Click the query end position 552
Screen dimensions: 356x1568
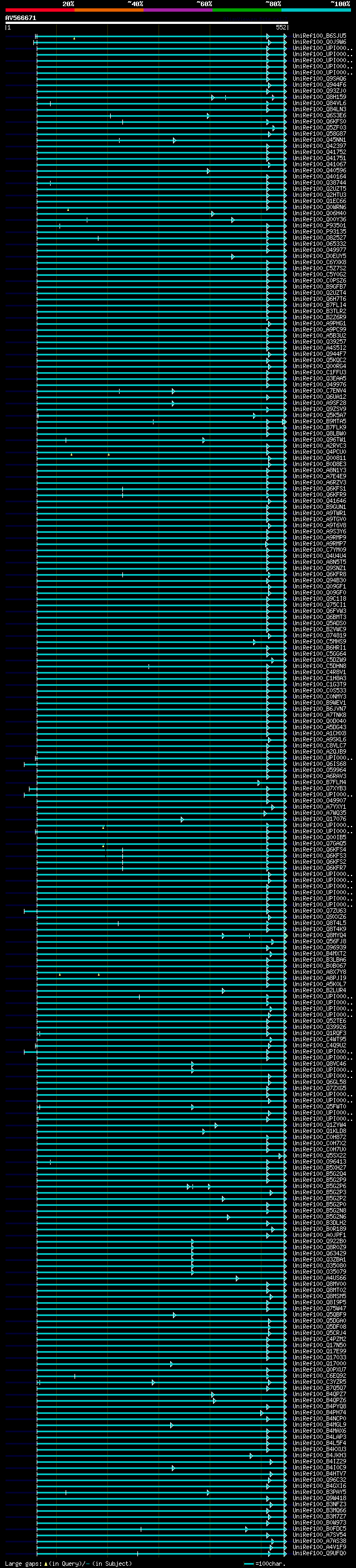click(x=280, y=27)
